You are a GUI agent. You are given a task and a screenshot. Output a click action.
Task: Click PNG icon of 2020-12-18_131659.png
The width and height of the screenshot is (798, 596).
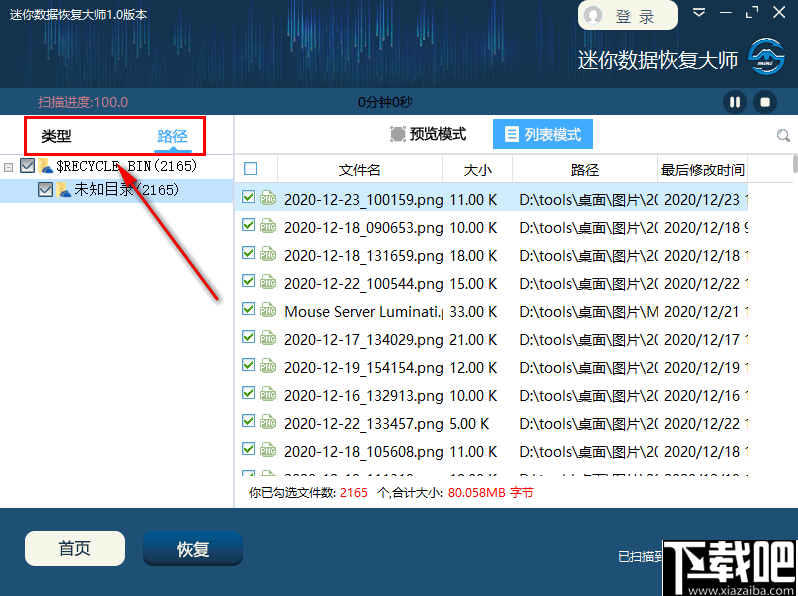(268, 253)
